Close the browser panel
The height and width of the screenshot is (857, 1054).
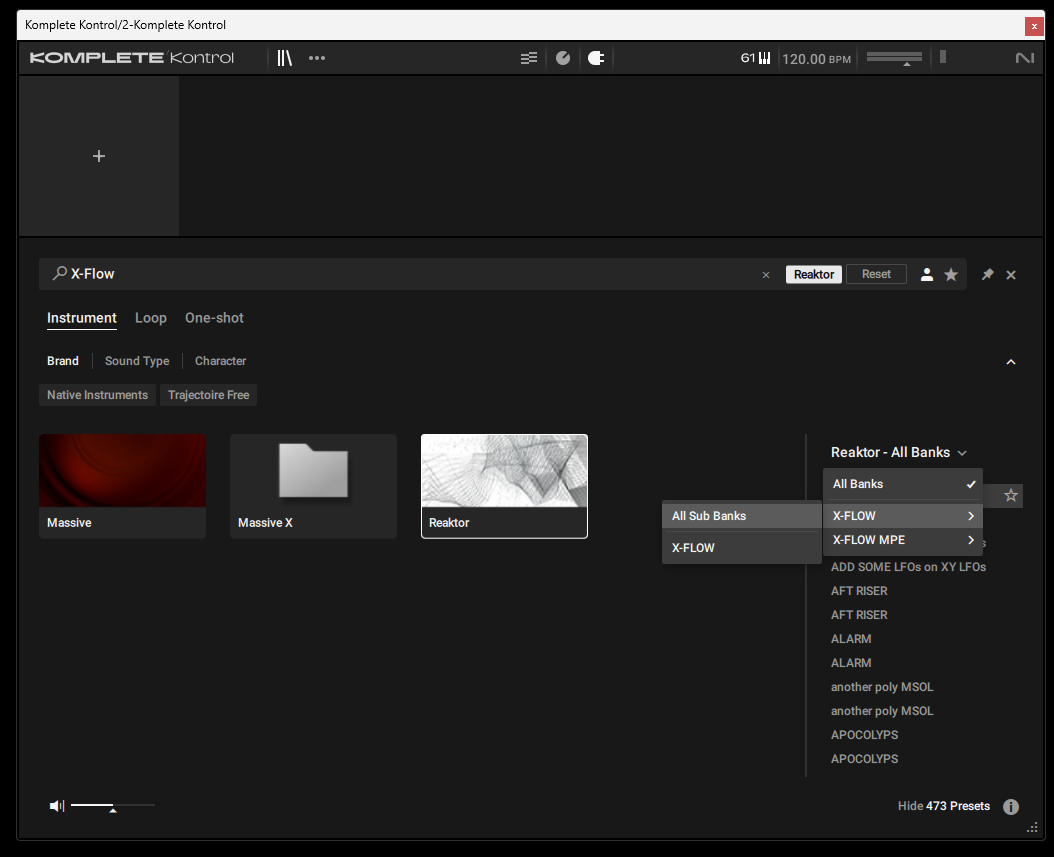1010,275
